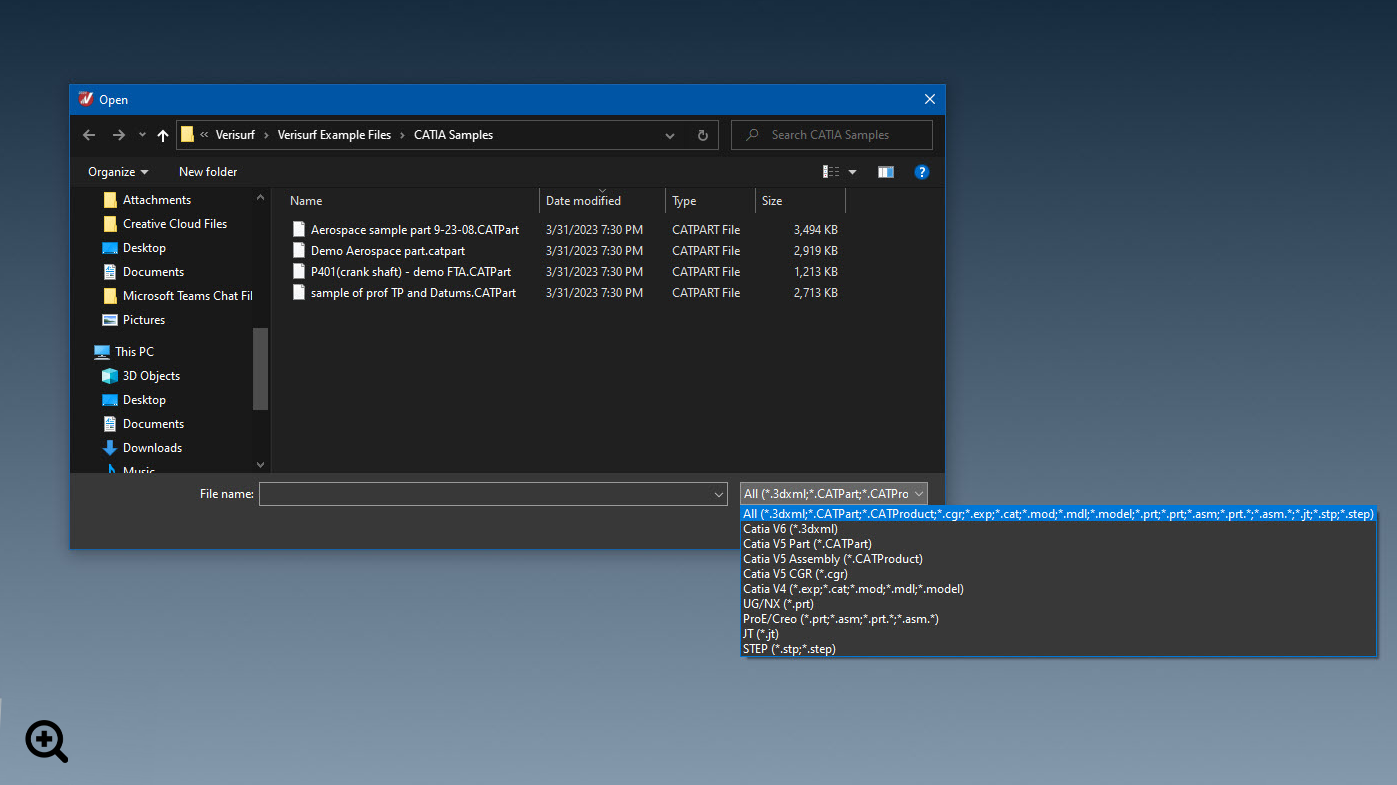Screen dimensions: 1397x785
Task: Expand the File name history dropdown
Action: coord(718,494)
